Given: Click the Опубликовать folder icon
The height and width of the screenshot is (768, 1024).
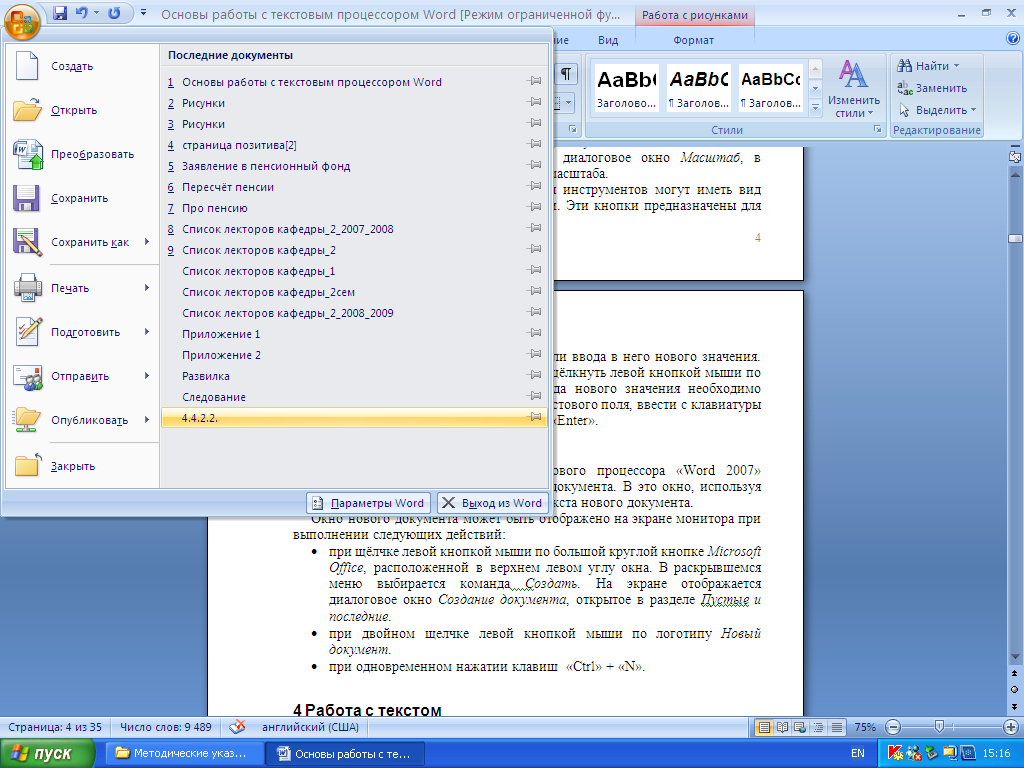Looking at the screenshot, I should click(x=27, y=420).
